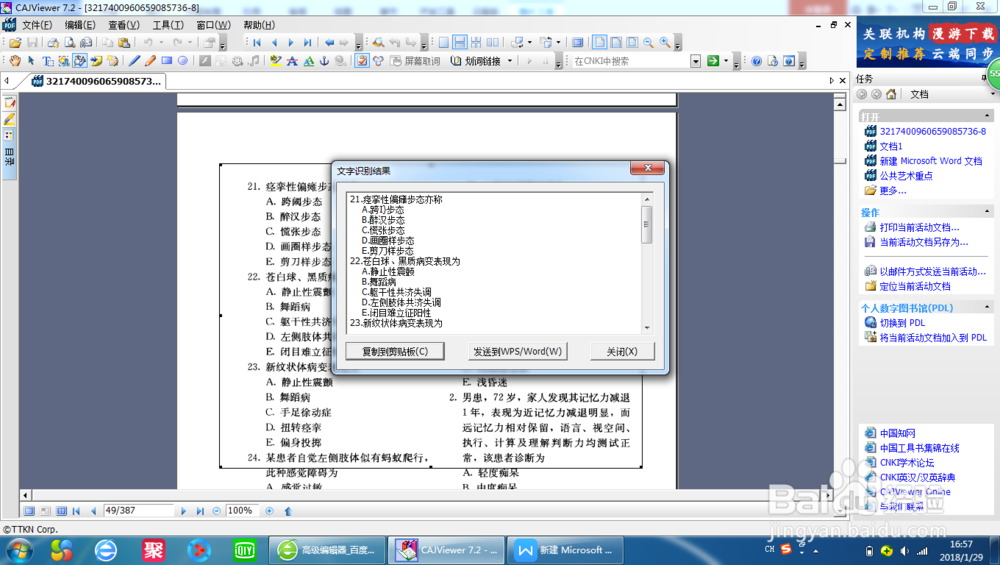Open the 帮助(H) menu
This screenshot has height=565, width=1000.
(259, 25)
